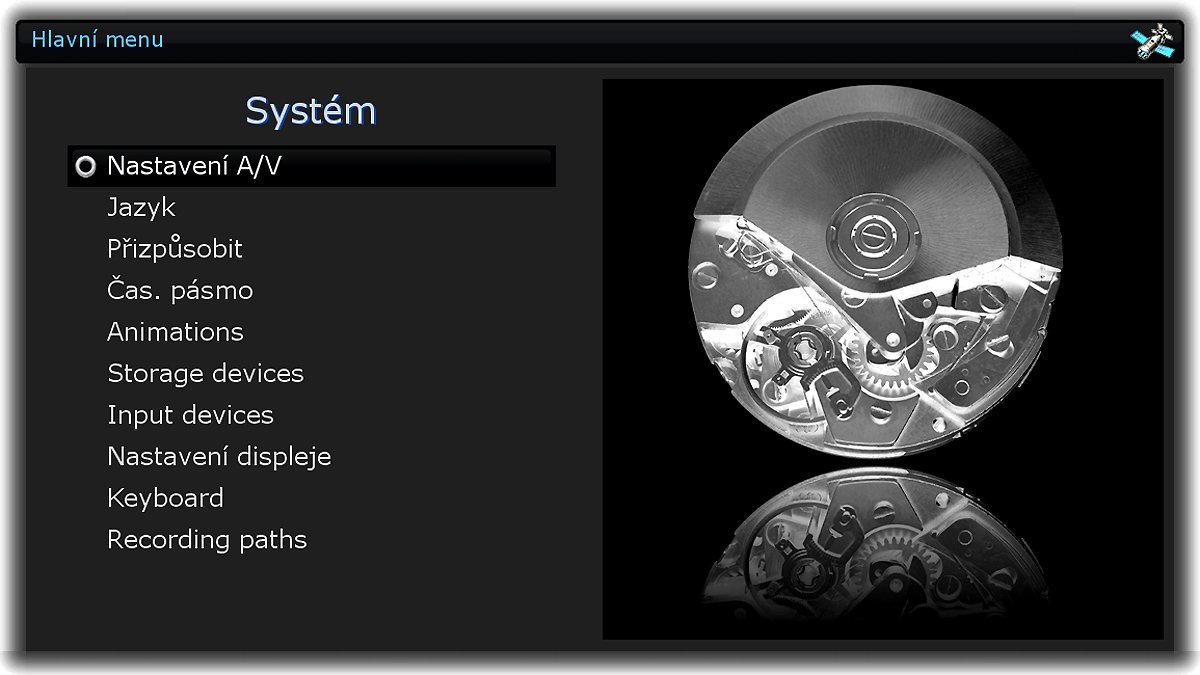Open Čas. pásmo time zone settings

coord(180,291)
